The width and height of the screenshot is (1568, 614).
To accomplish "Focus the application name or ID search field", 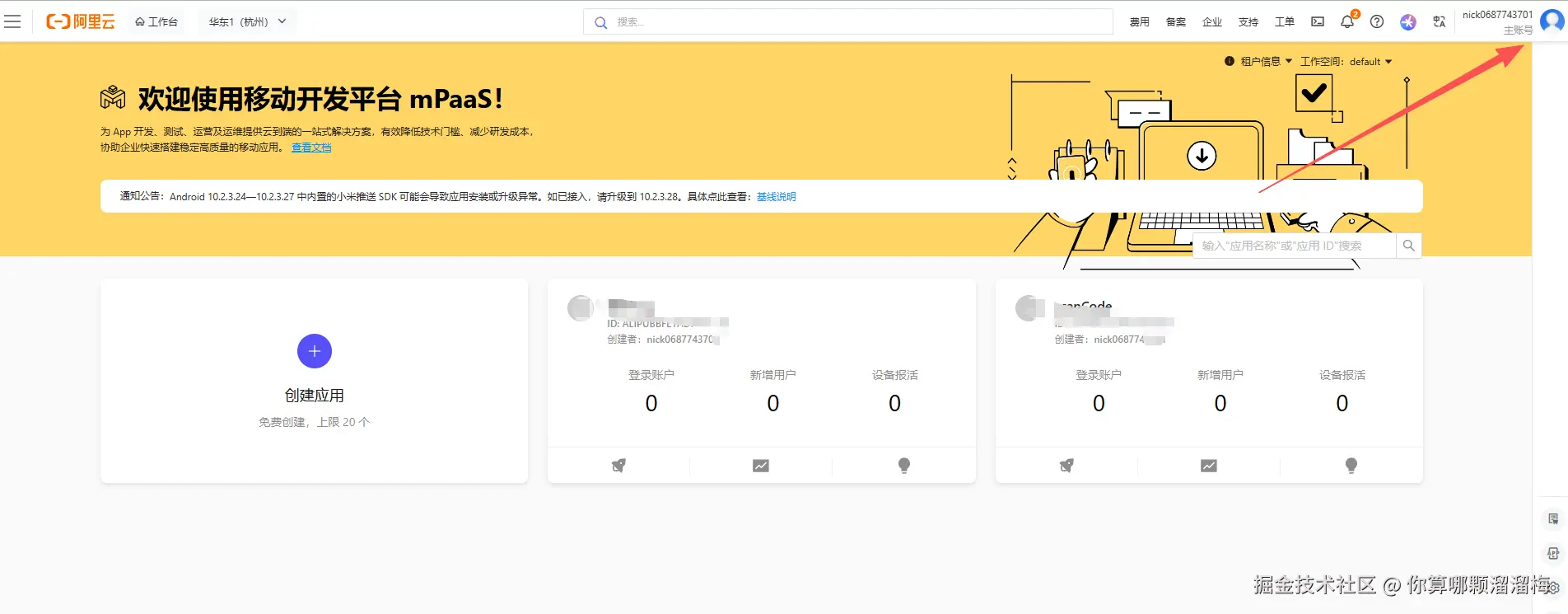I will 1295,246.
